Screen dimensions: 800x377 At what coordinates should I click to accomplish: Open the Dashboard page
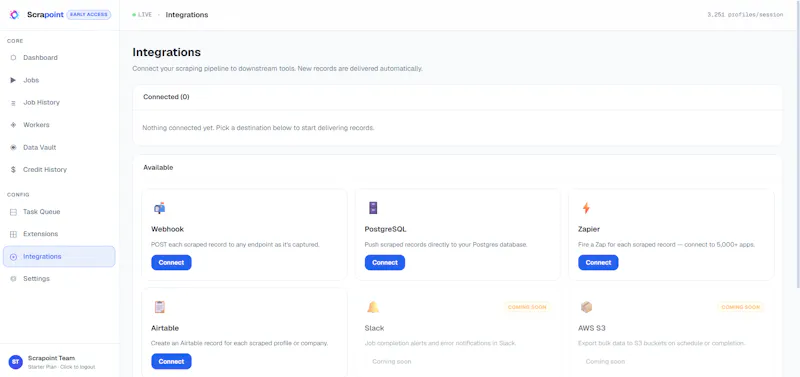coord(59,58)
